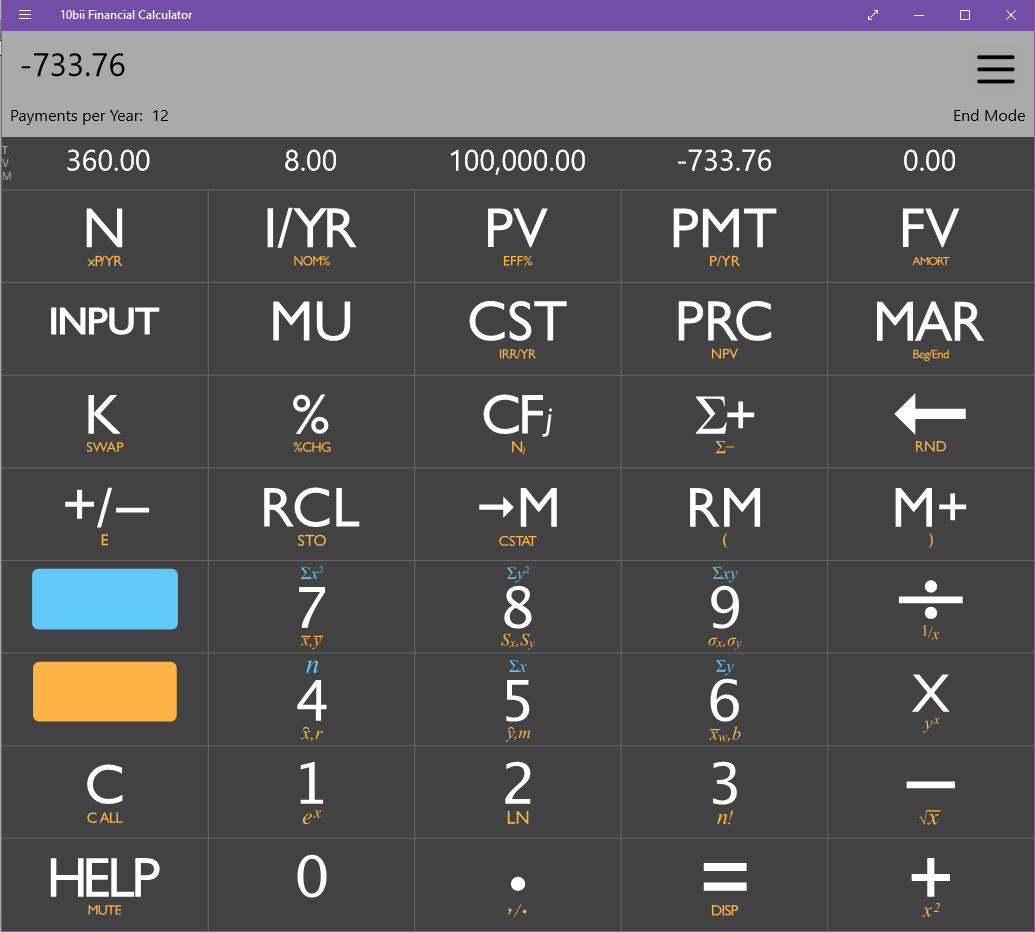Click the FV future value key
This screenshot has height=932, width=1035.
pos(931,236)
